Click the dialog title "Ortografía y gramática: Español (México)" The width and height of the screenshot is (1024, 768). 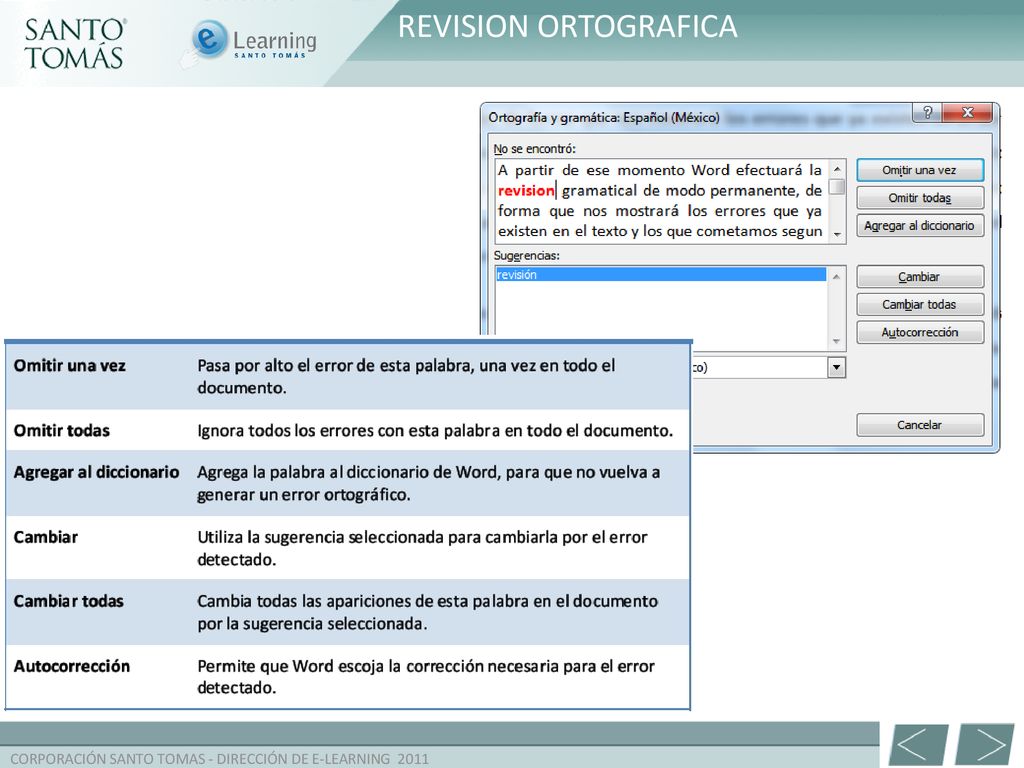604,118
